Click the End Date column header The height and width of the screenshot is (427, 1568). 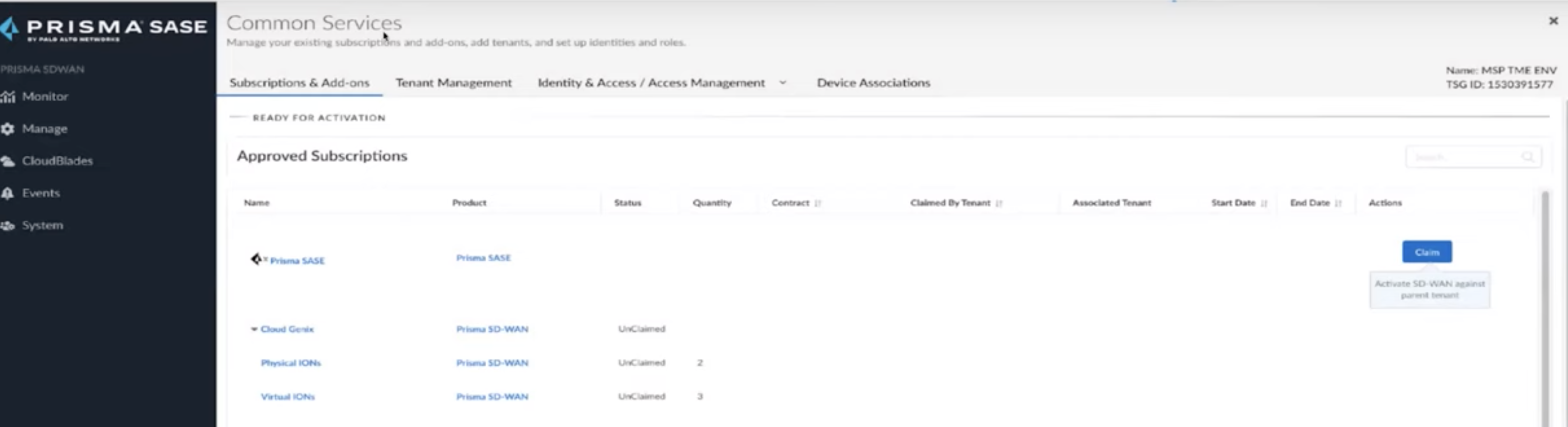(x=1310, y=203)
